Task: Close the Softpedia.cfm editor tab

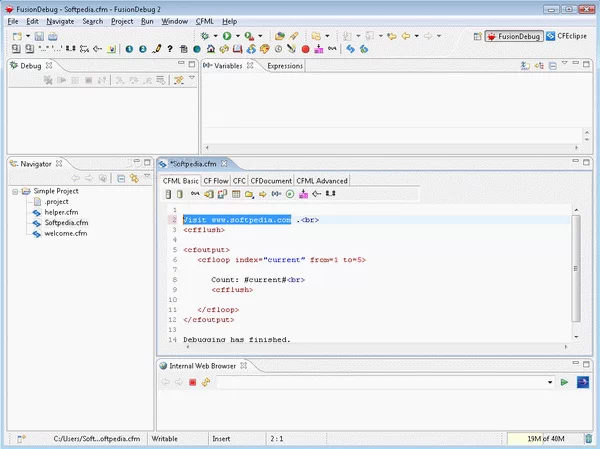Action: (224, 163)
